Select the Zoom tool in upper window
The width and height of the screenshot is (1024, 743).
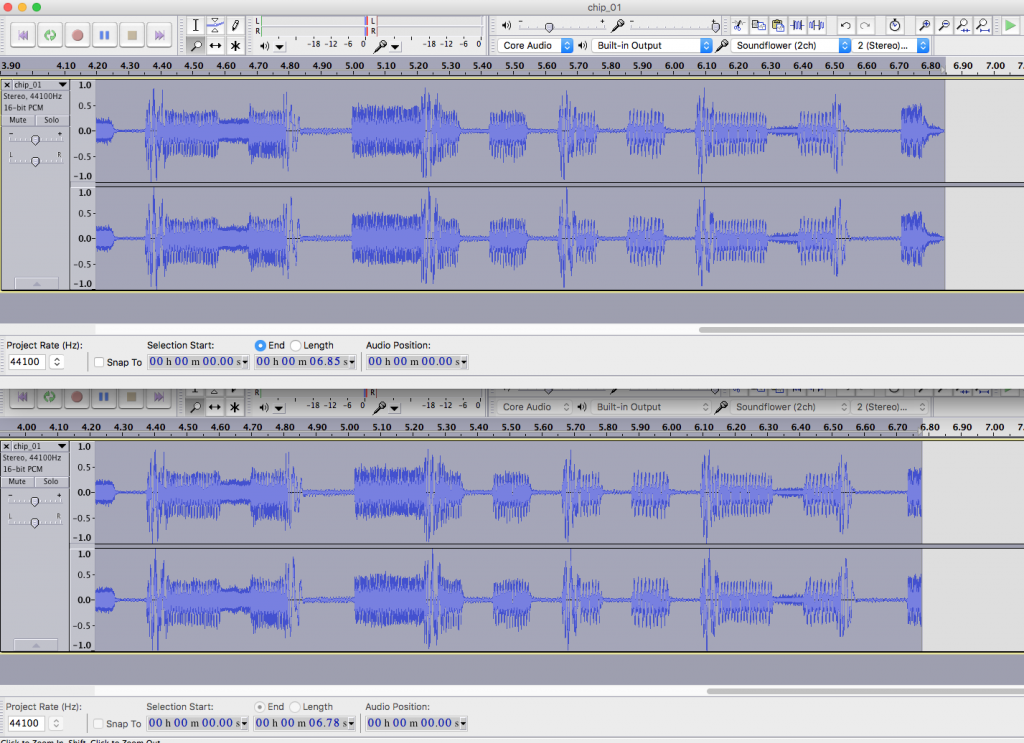tap(195, 46)
